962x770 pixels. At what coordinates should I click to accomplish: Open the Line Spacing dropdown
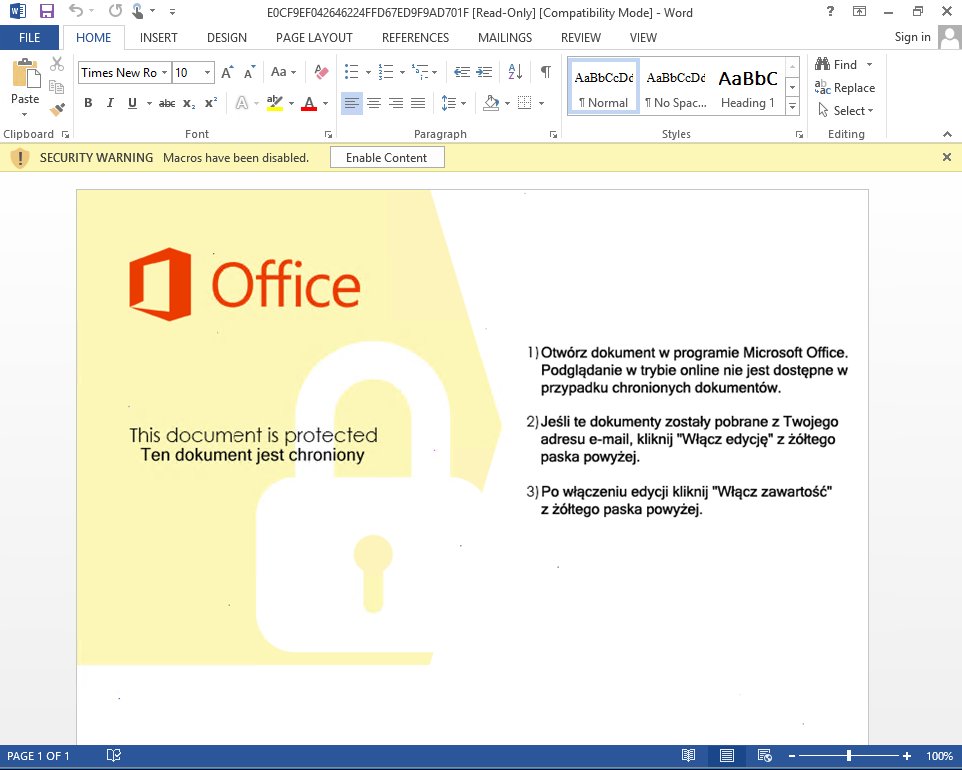(x=453, y=103)
